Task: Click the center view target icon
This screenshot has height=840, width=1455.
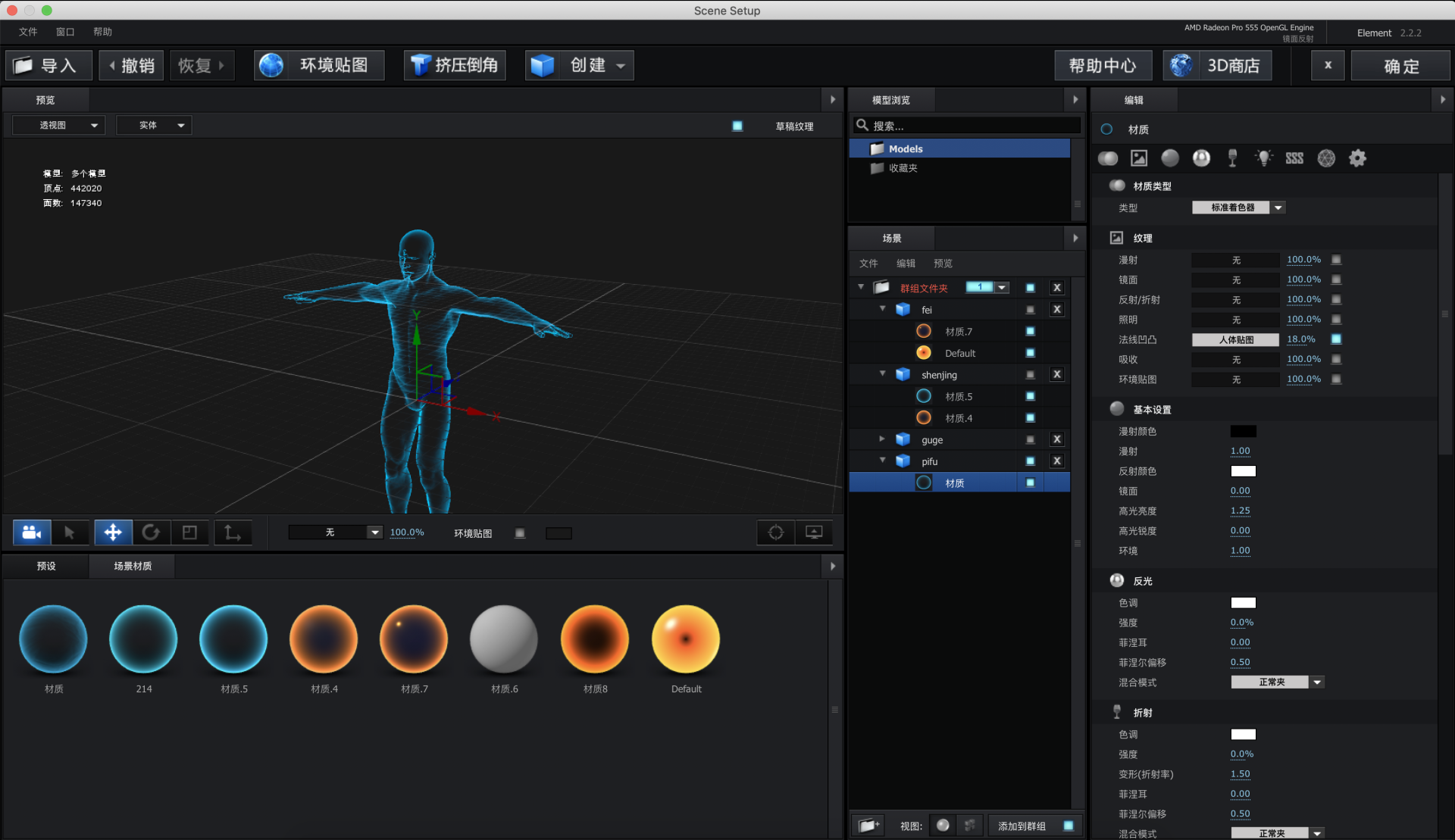Action: click(776, 532)
